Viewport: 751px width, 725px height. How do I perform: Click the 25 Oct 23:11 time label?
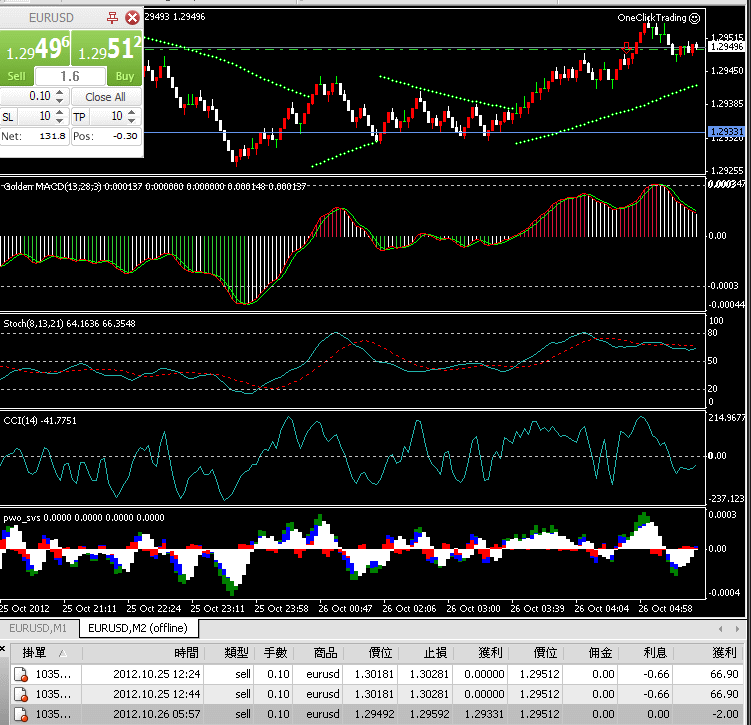pos(217,609)
